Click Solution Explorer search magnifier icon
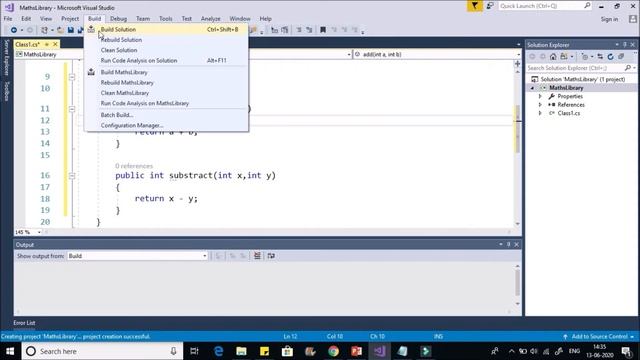This screenshot has width=640, height=360. pos(628,68)
